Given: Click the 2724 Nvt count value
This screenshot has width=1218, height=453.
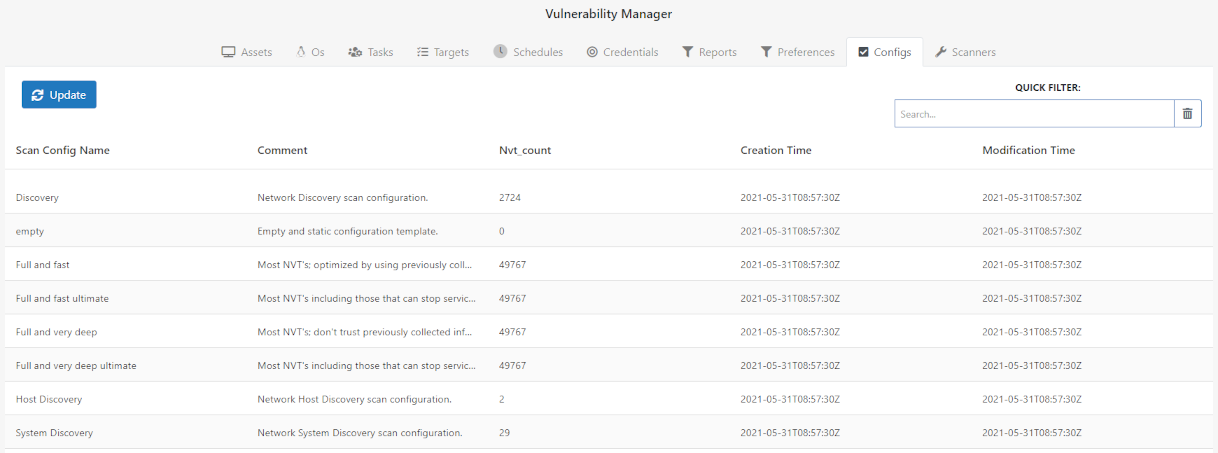Looking at the screenshot, I should pyautogui.click(x=510, y=197).
